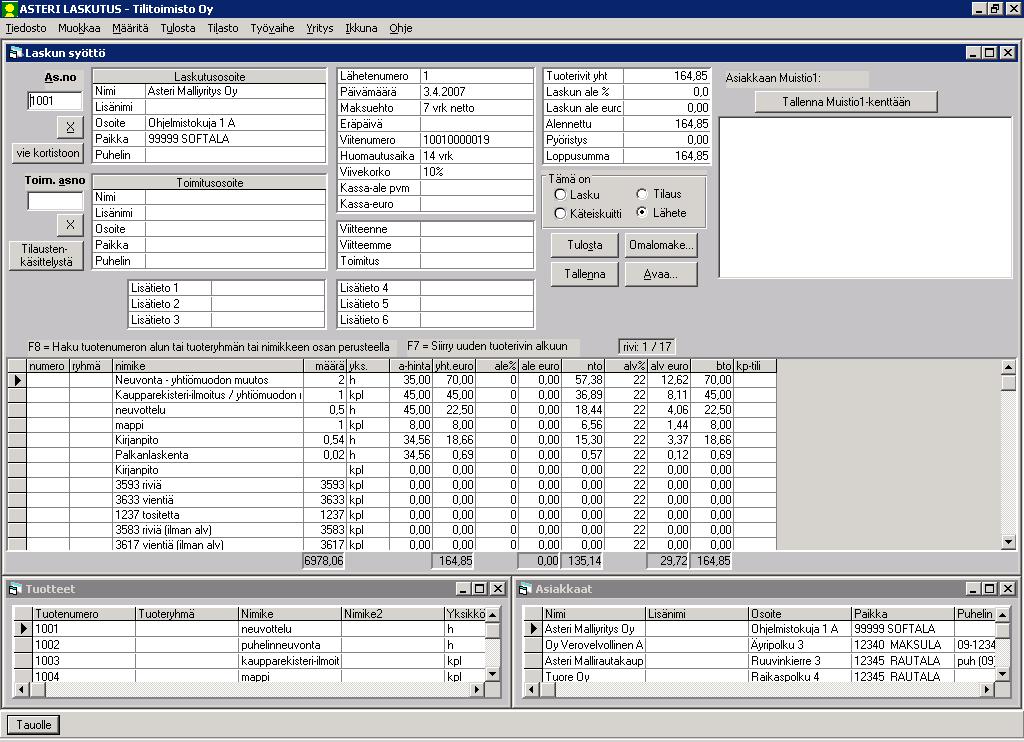
Task: Click the Tauolle button
Action: 33,724
